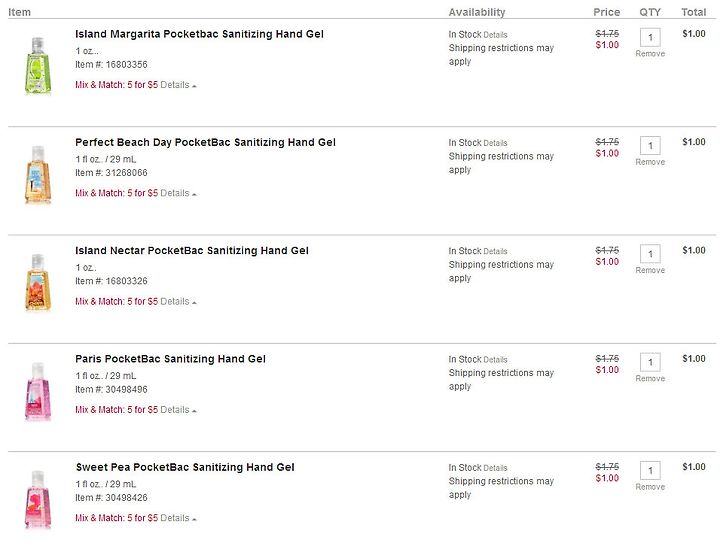Open the Sweet Pea PocketBac bottle image
The height and width of the screenshot is (546, 720).
(38, 499)
